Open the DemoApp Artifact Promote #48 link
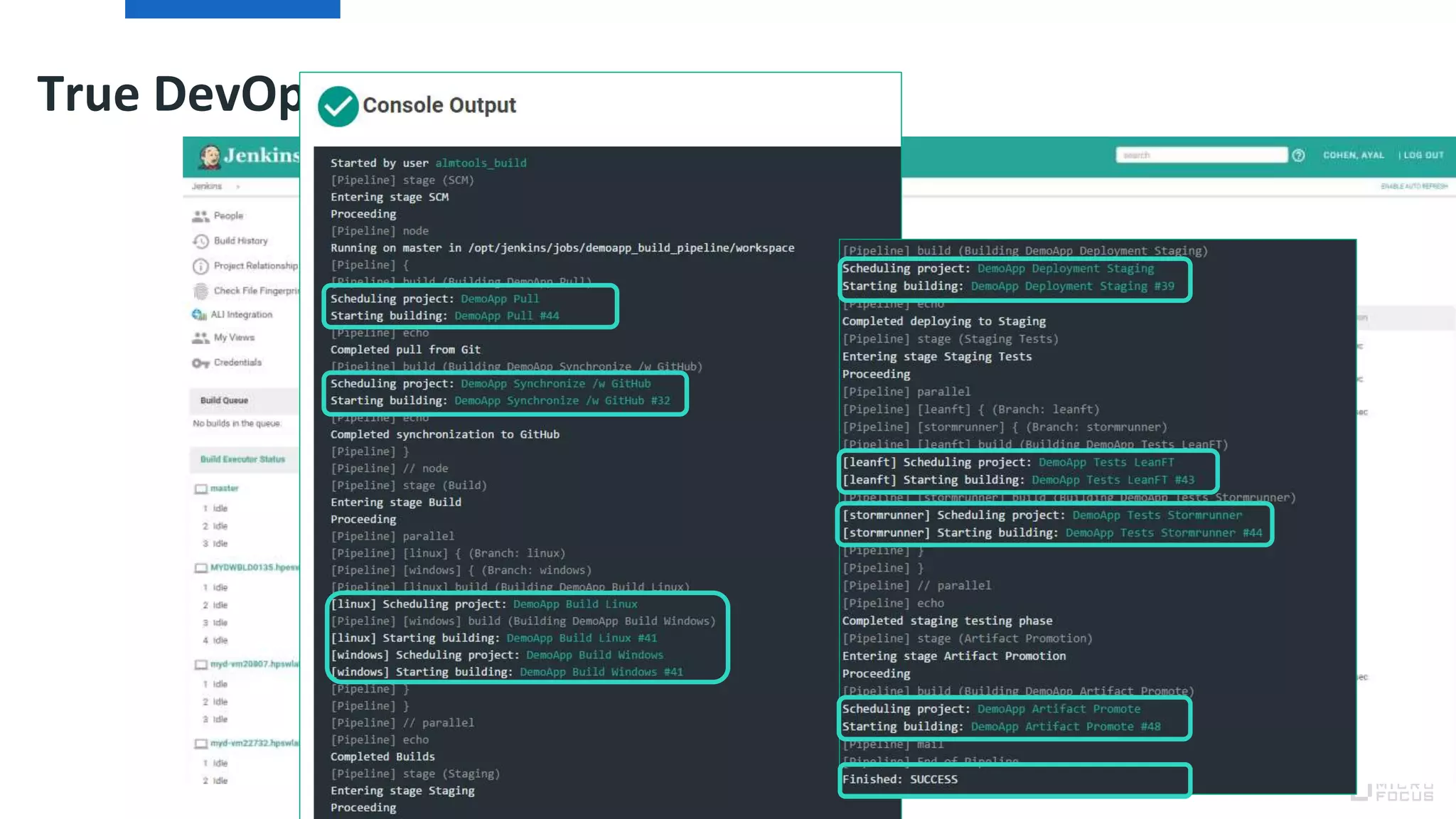 (x=1066, y=727)
